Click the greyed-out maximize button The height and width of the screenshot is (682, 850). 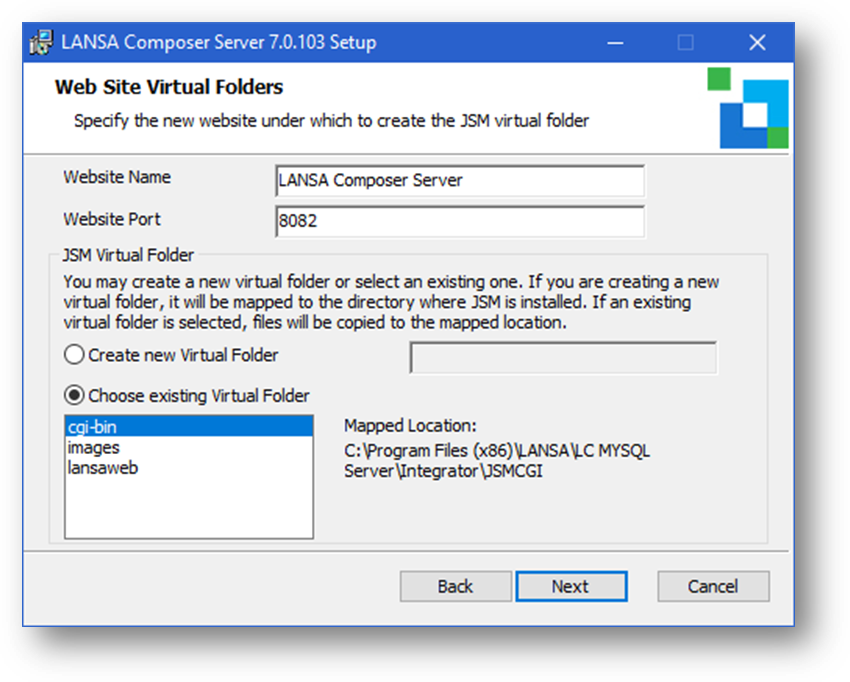(x=685, y=43)
